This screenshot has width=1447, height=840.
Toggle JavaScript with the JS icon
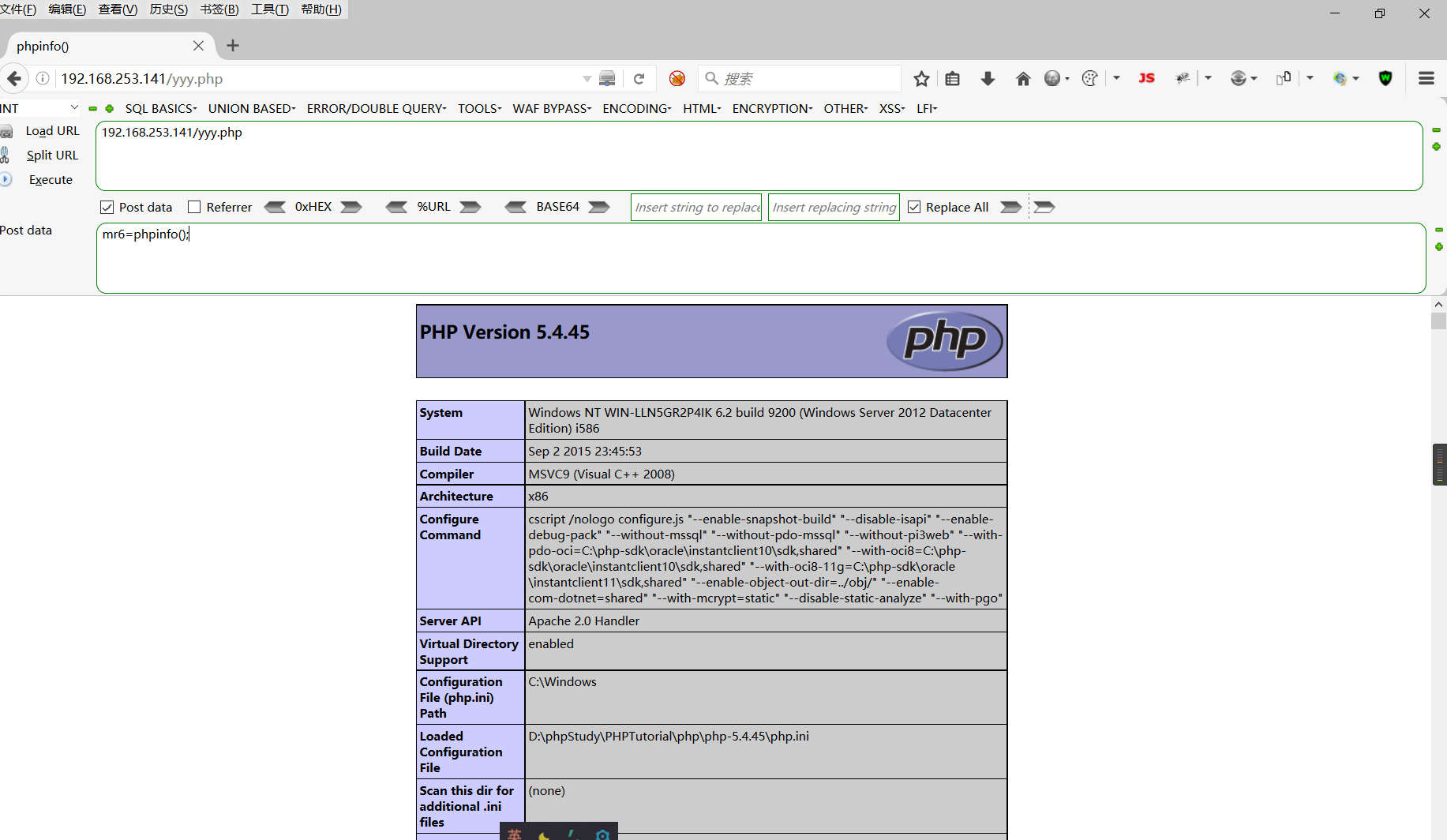coord(1146,78)
